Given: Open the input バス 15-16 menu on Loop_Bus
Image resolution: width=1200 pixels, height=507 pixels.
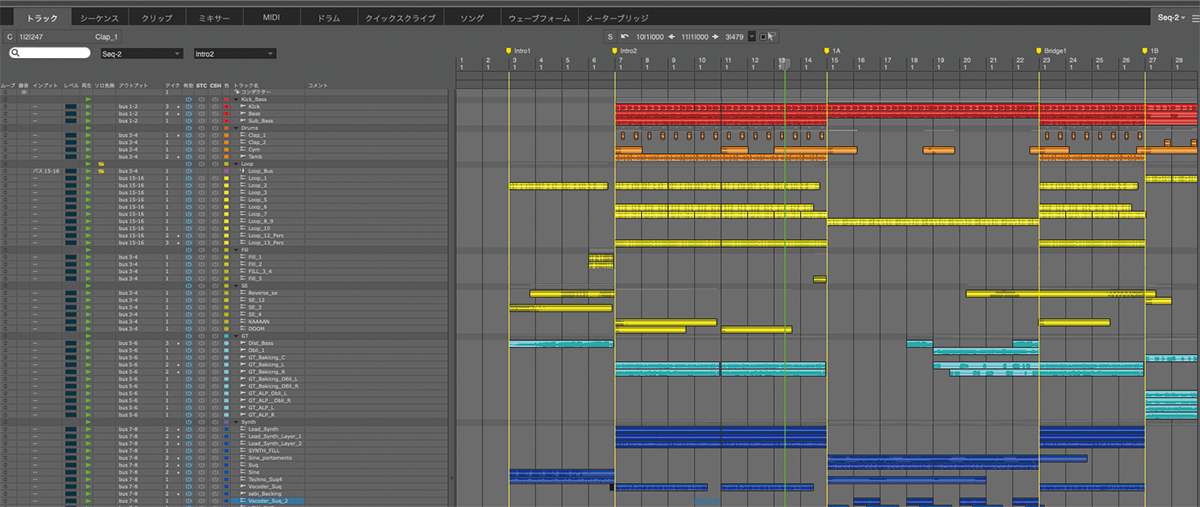Looking at the screenshot, I should coord(45,171).
